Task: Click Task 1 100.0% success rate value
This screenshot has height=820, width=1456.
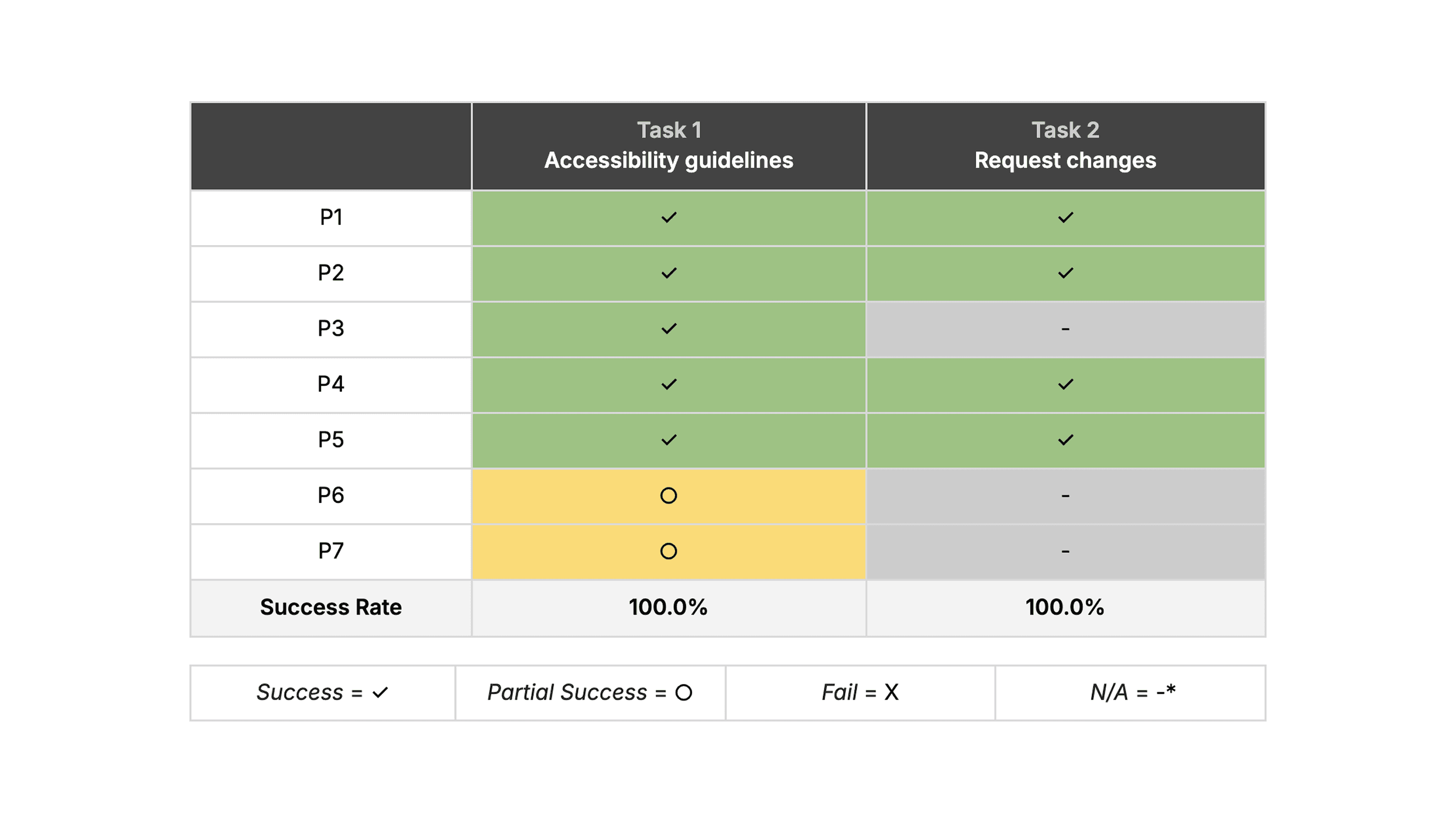Action: coord(668,607)
